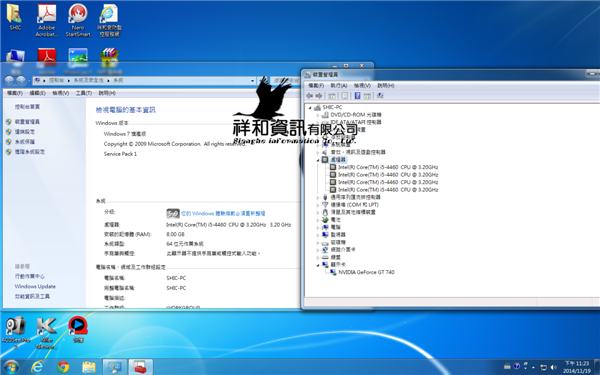The height and width of the screenshot is (375, 600).
Task: Expand DVD/CD-ROM drives node arrow
Action: [x=318, y=115]
